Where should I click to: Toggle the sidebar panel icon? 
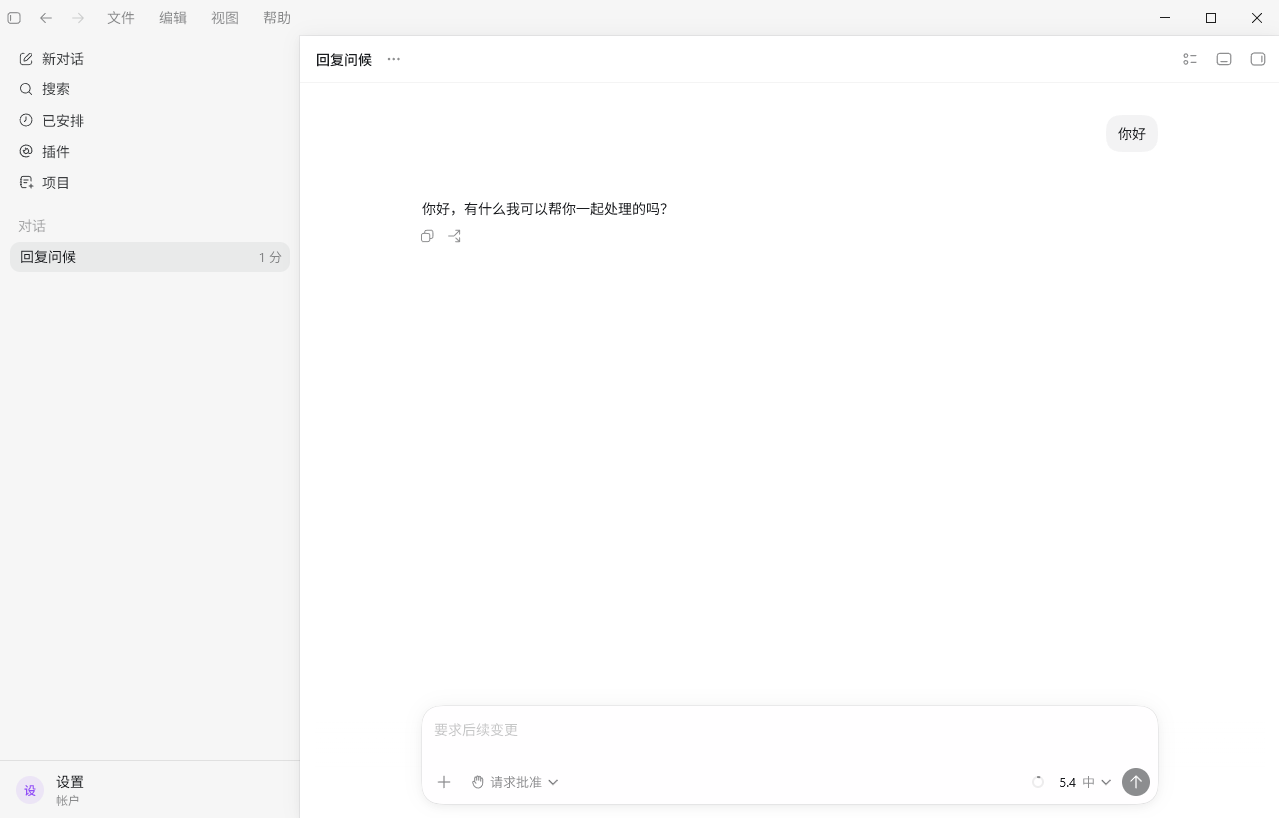[14, 18]
